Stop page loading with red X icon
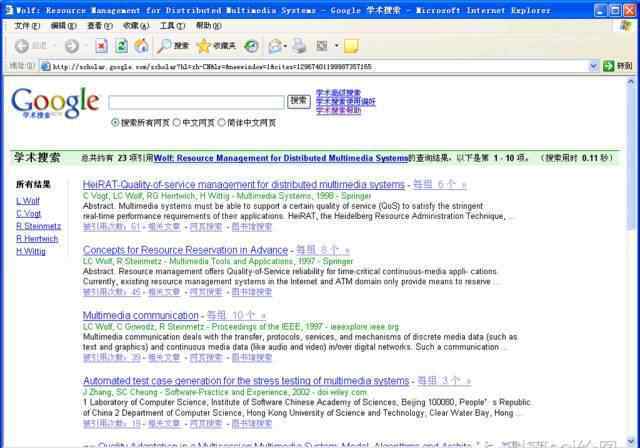Viewport: 640px width, 448px height. coord(101,46)
